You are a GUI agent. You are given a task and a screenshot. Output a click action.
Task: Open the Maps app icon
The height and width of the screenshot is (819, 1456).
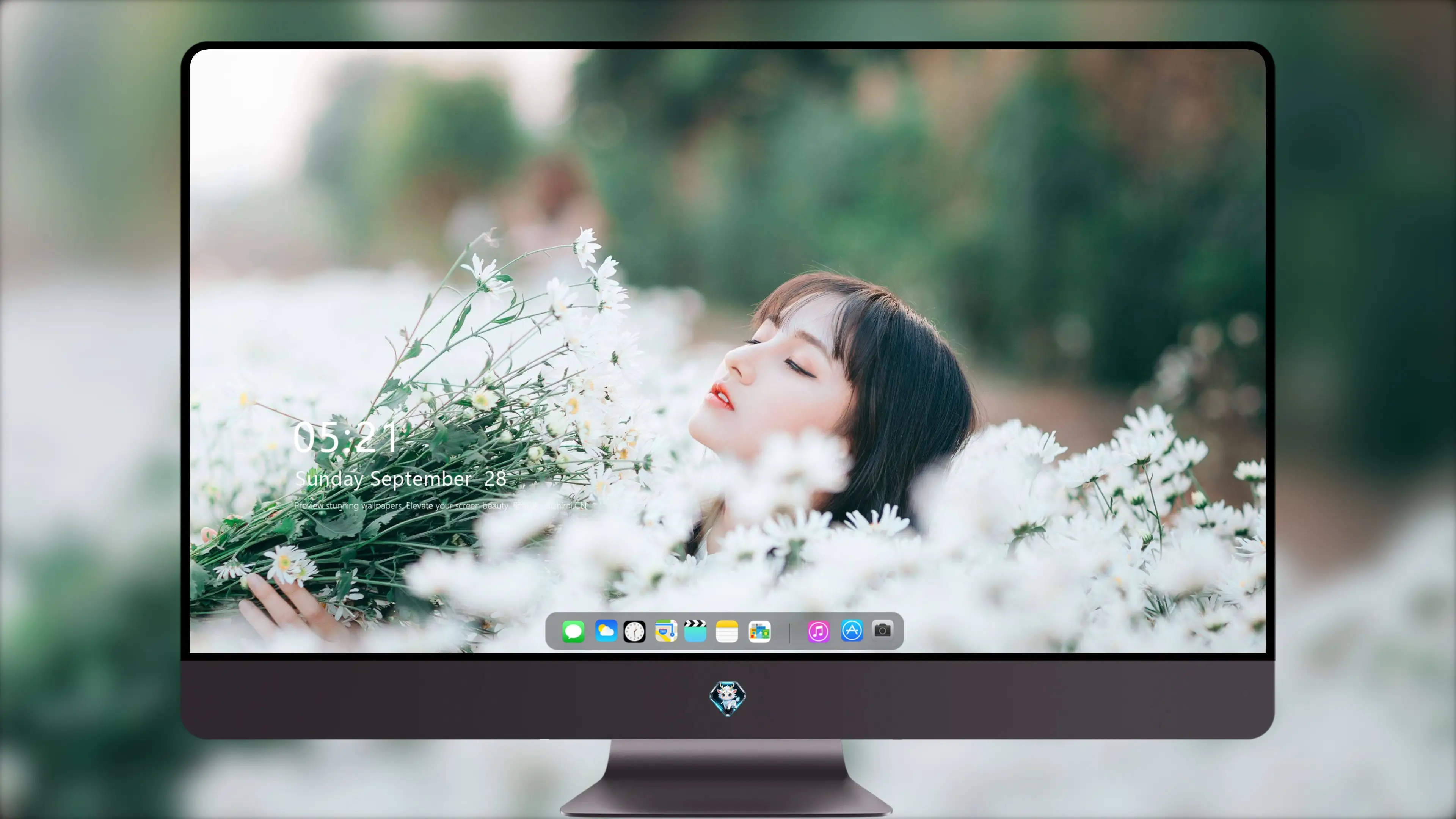click(x=666, y=631)
